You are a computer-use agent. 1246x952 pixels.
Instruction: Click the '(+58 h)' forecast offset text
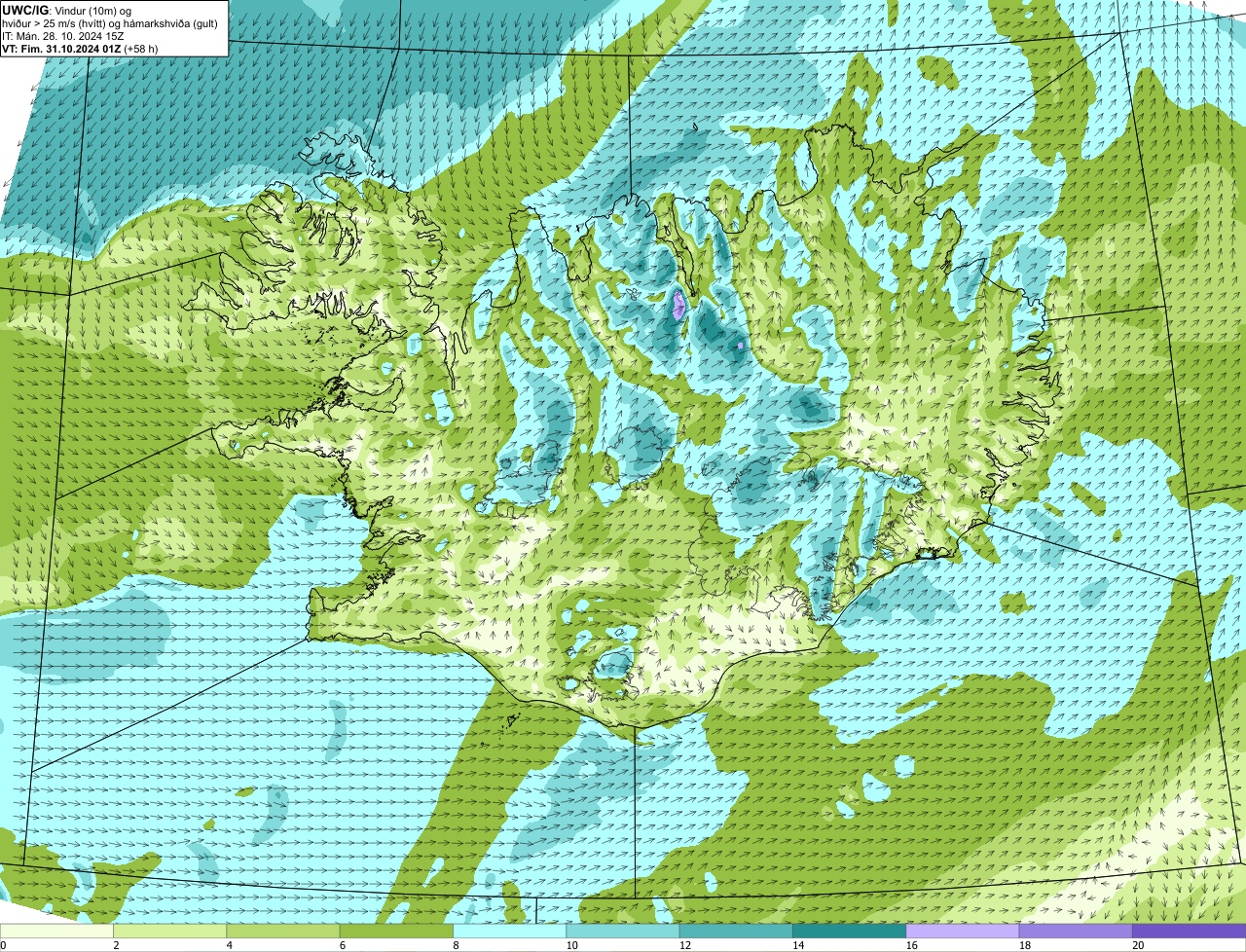click(141, 48)
